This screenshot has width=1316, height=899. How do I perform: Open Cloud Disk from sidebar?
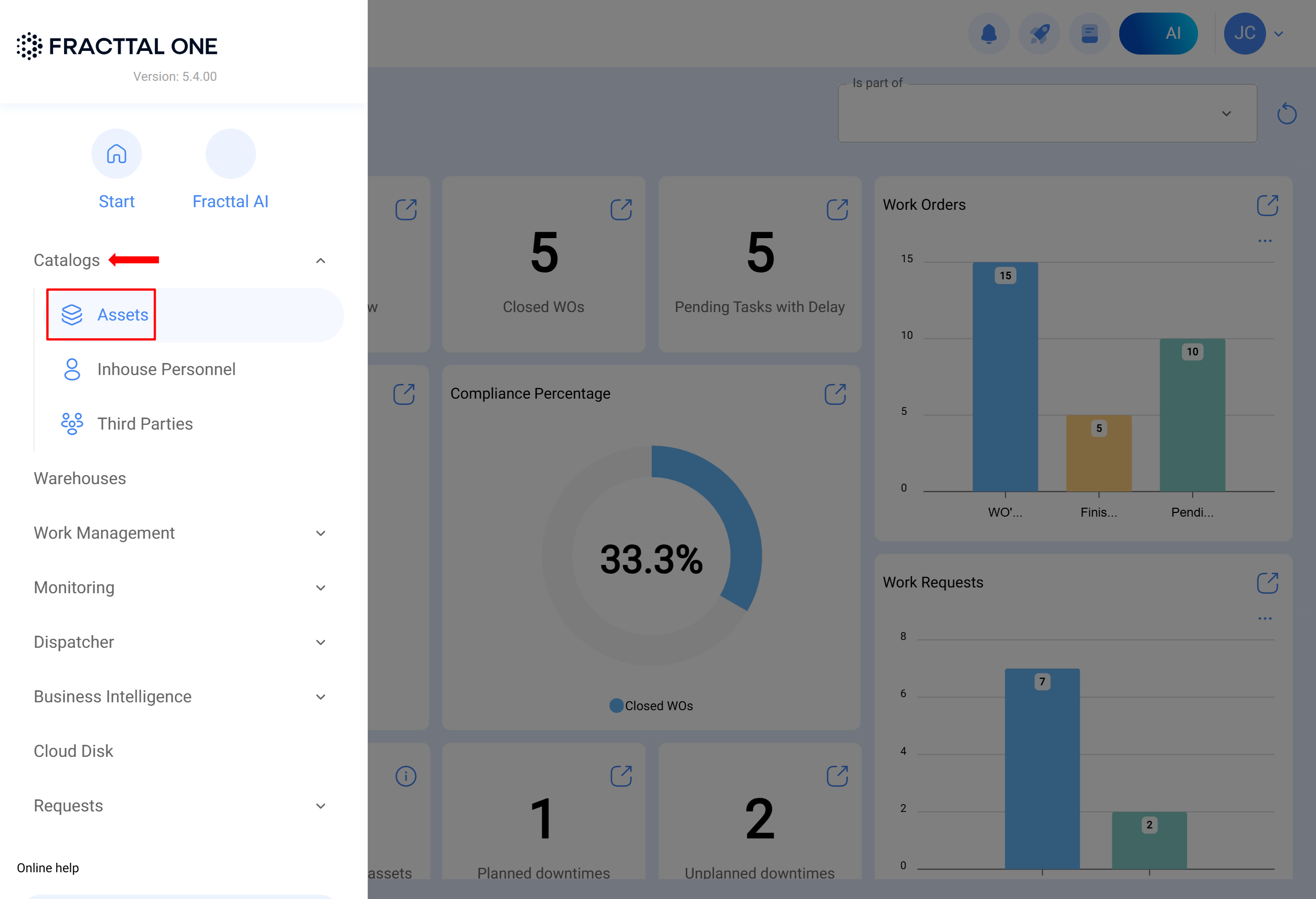pos(73,751)
